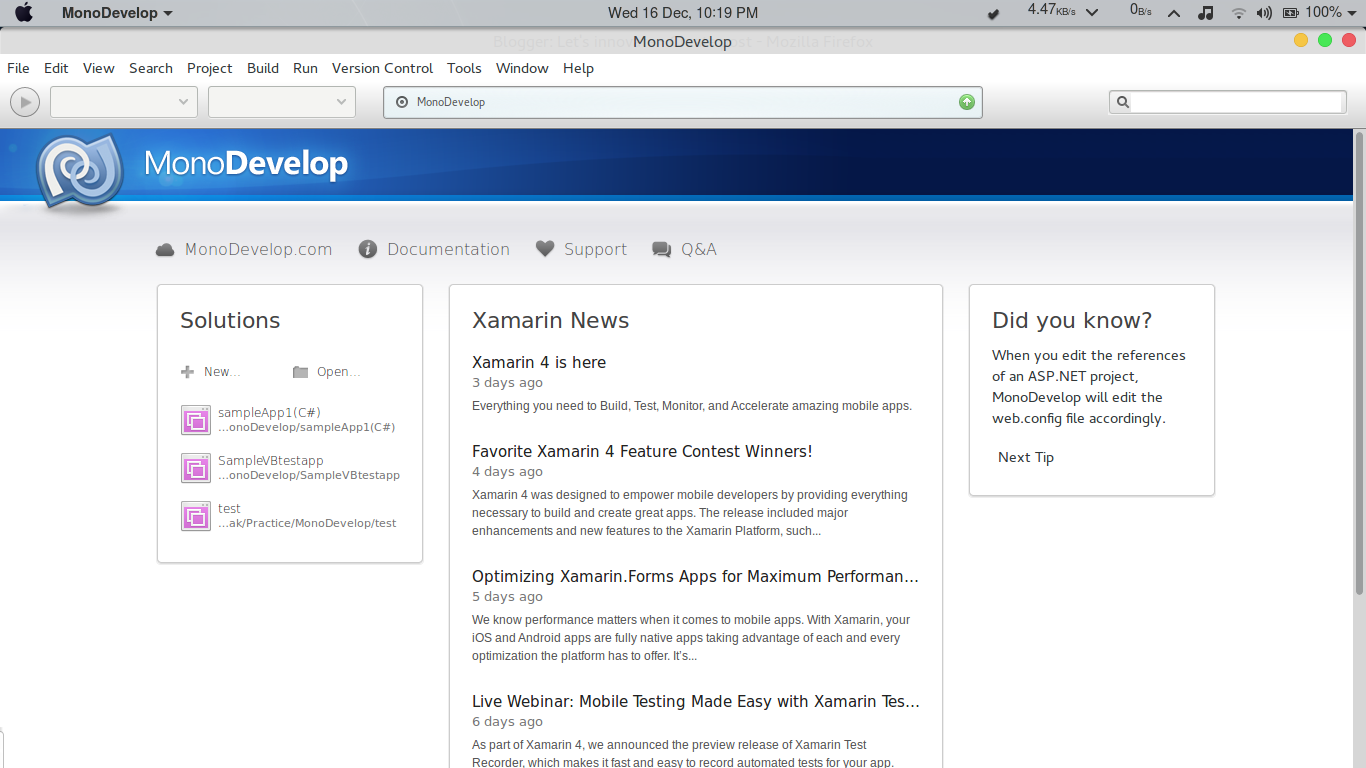
Task: Click the info icon beside Documentation
Action: [368, 249]
